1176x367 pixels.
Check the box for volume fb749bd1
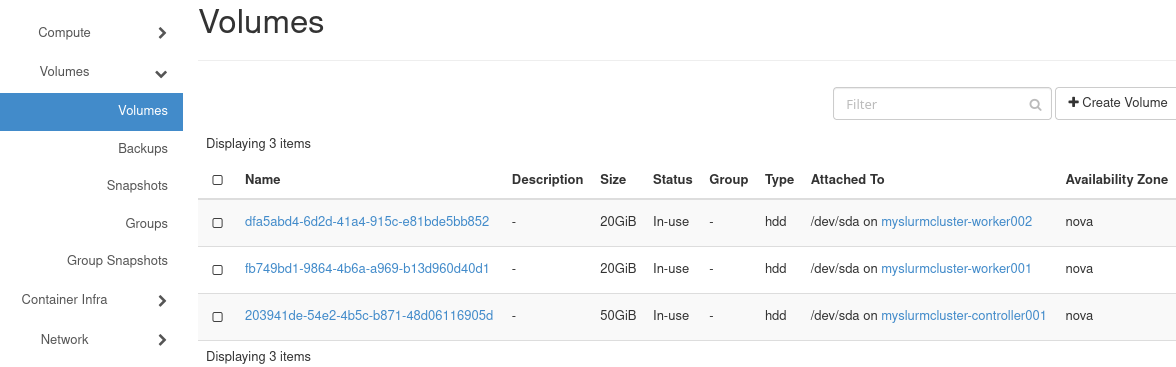coord(218,269)
